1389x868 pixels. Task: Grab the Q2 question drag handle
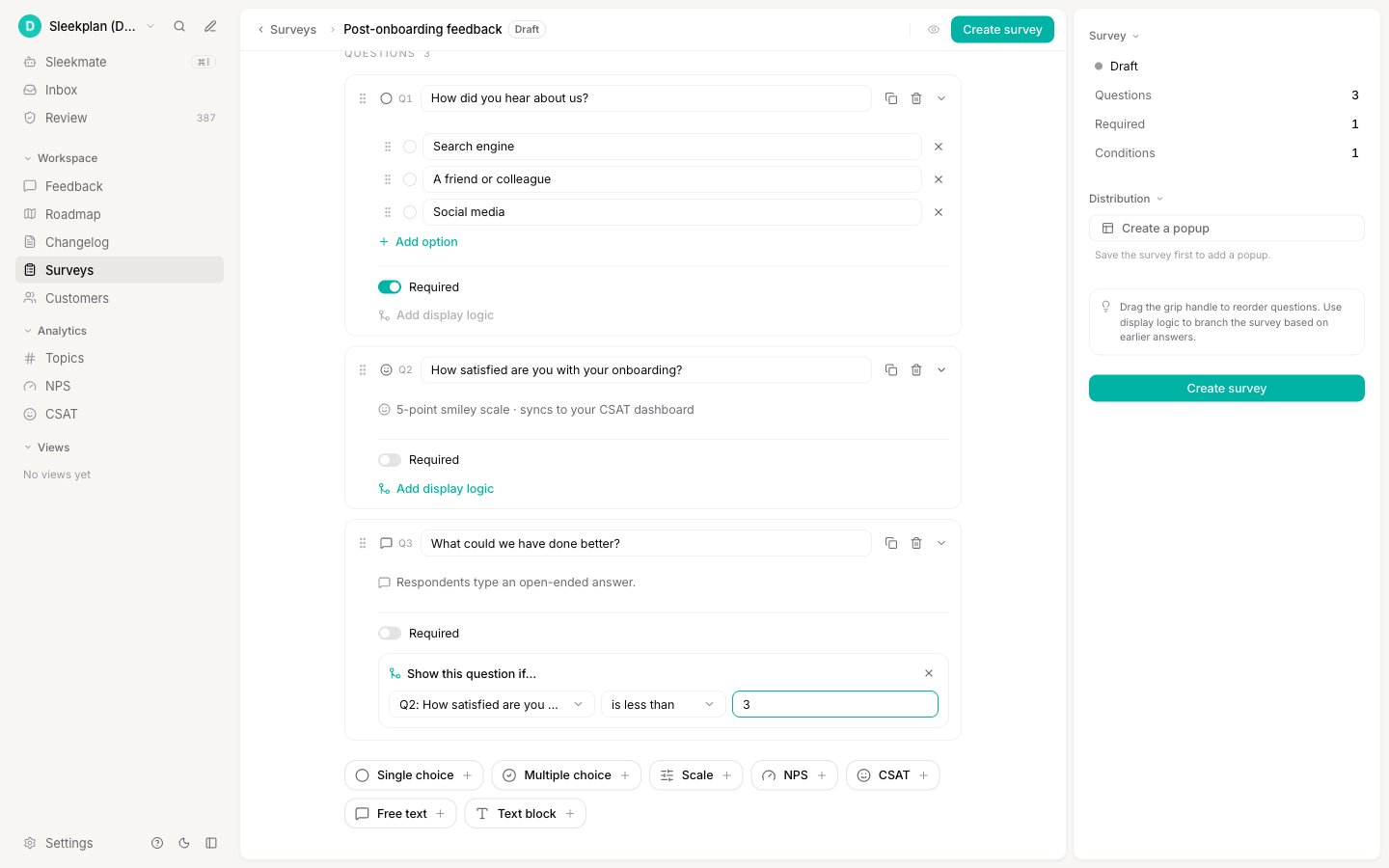[363, 370]
